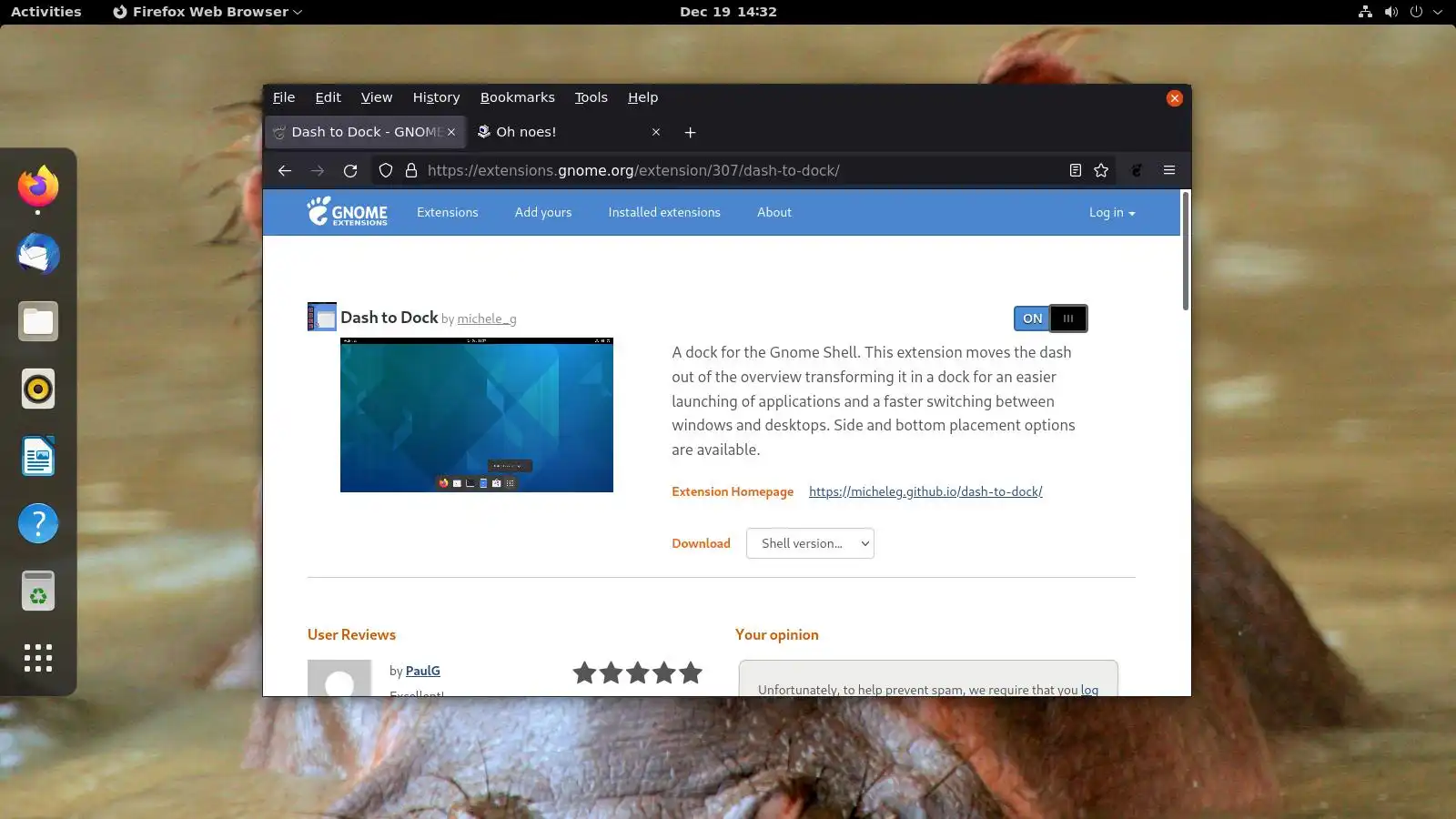Viewport: 1456px width, 819px height.
Task: Open the Help menu in Firefox
Action: click(x=642, y=97)
